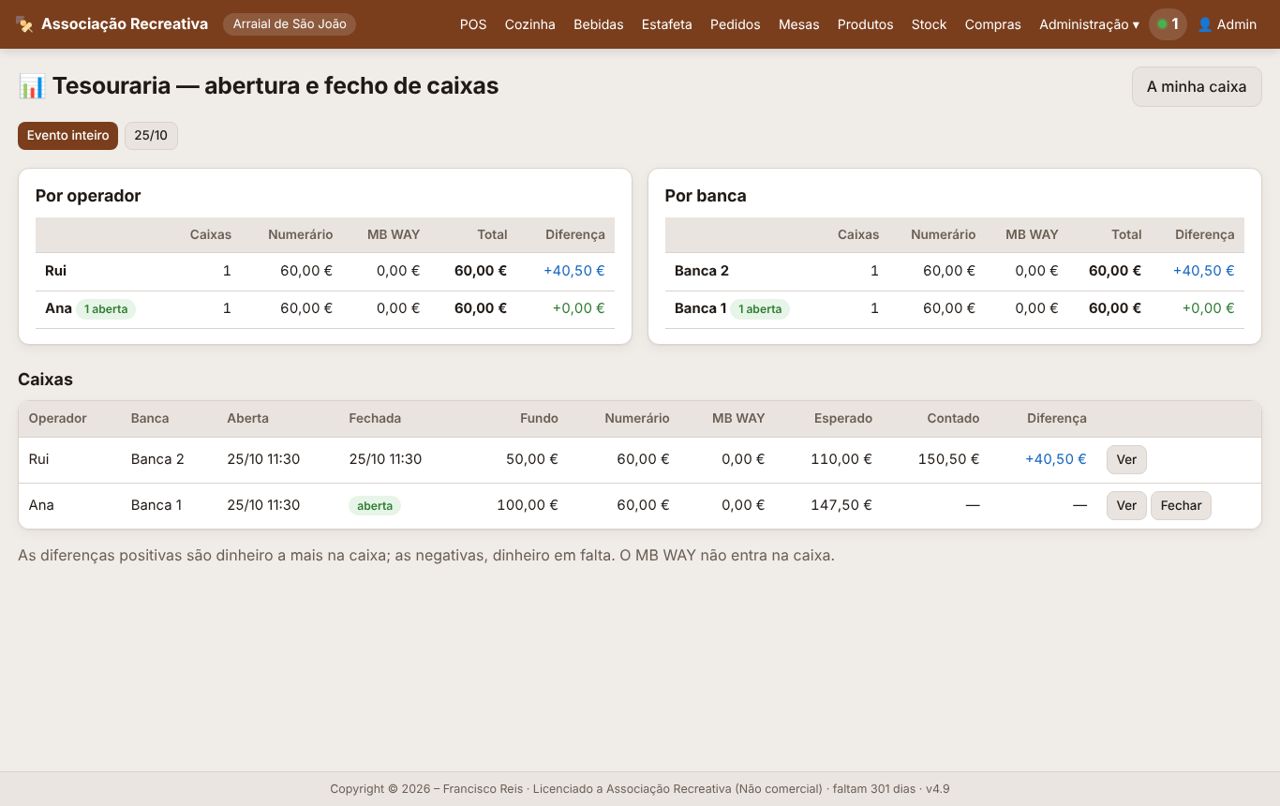
Task: Click Rui in the Por operador table
Action: [56, 270]
